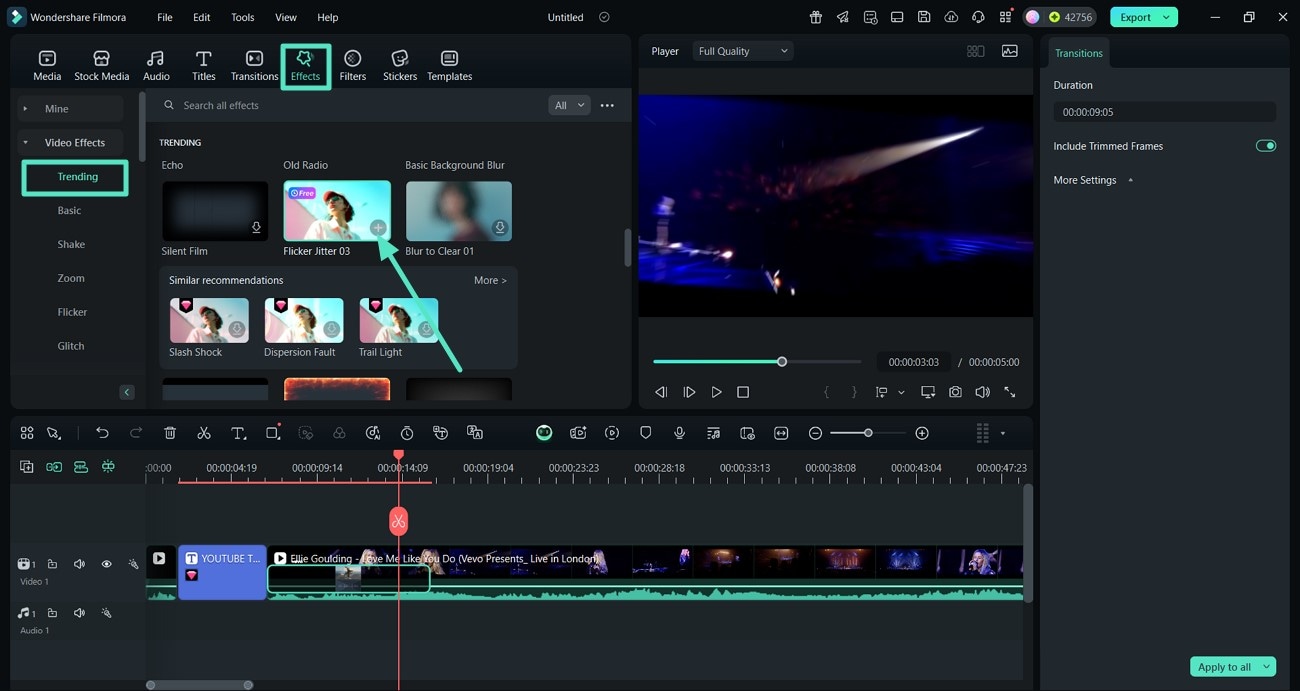Switch to the Audio tab
This screenshot has height=691, width=1300.
(x=156, y=66)
